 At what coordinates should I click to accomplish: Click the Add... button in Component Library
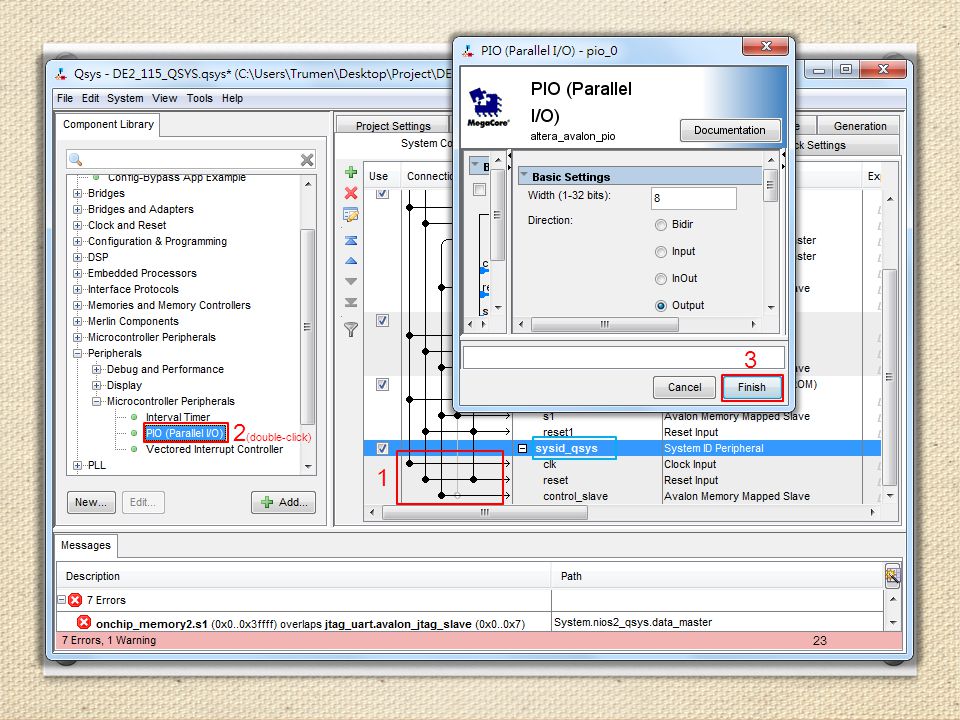(x=283, y=502)
